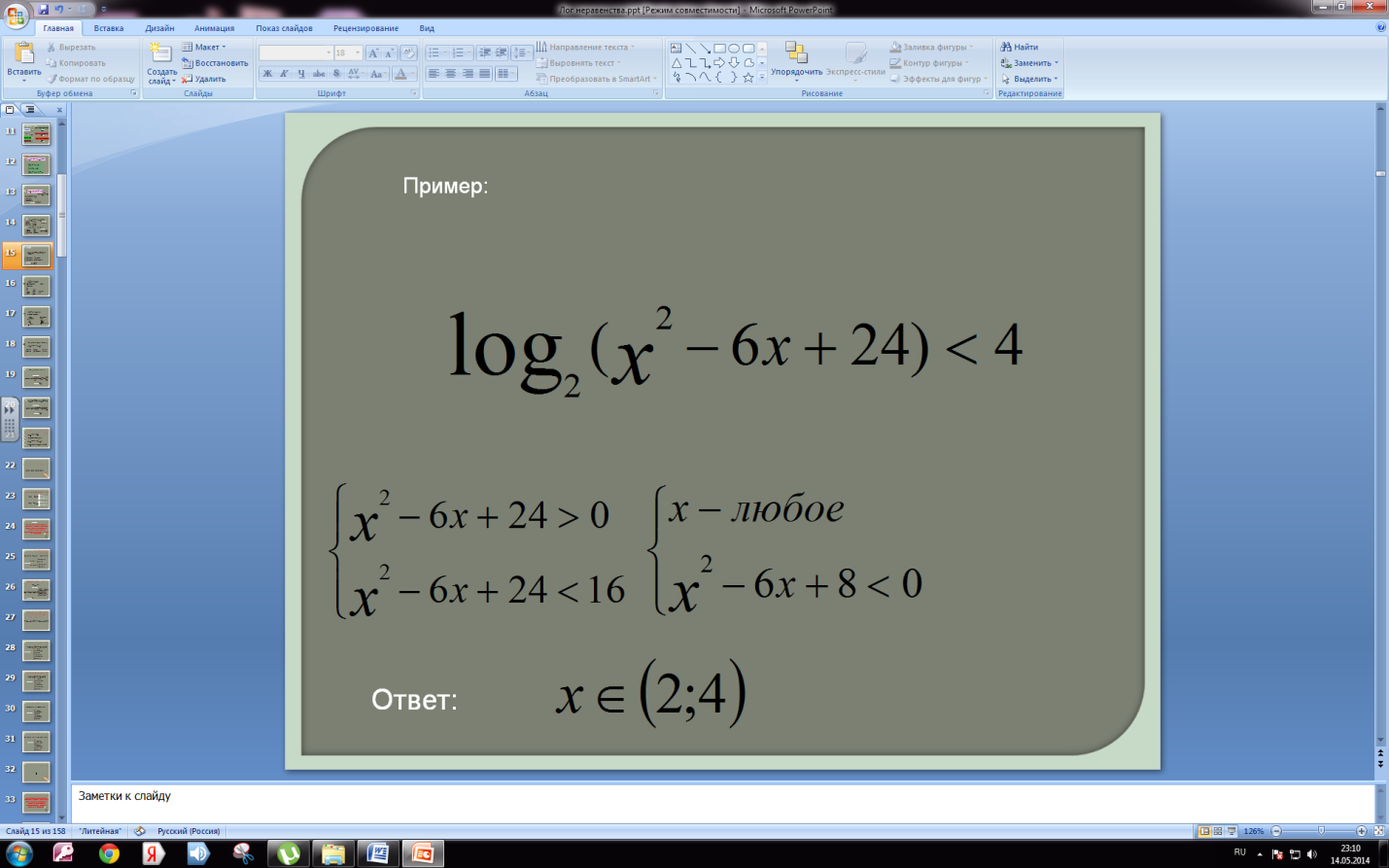Toggle Underline Ч formatting
This screenshot has width=1389, height=868.
301,74
